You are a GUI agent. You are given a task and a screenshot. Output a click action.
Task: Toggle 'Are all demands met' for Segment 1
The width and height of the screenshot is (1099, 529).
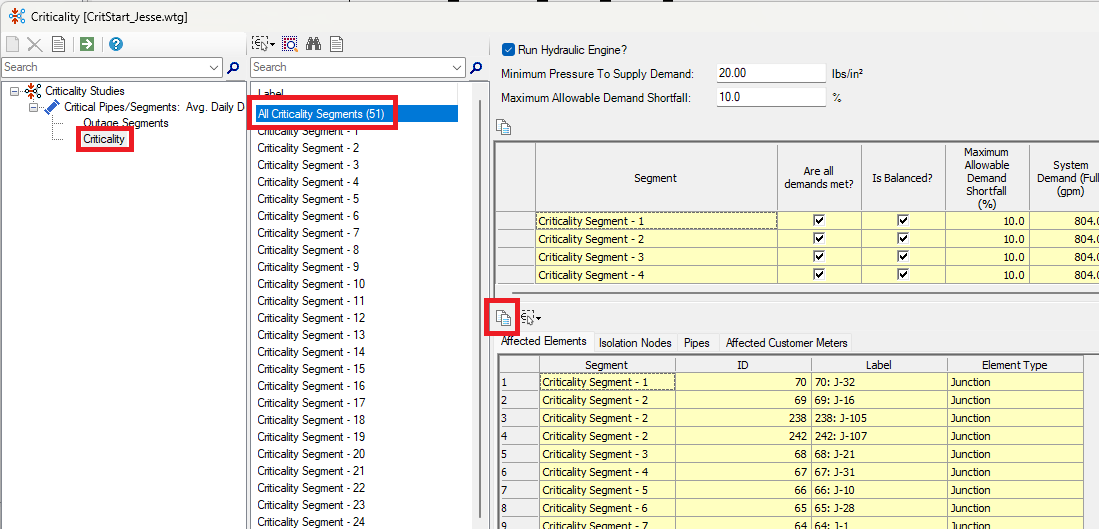click(x=819, y=221)
